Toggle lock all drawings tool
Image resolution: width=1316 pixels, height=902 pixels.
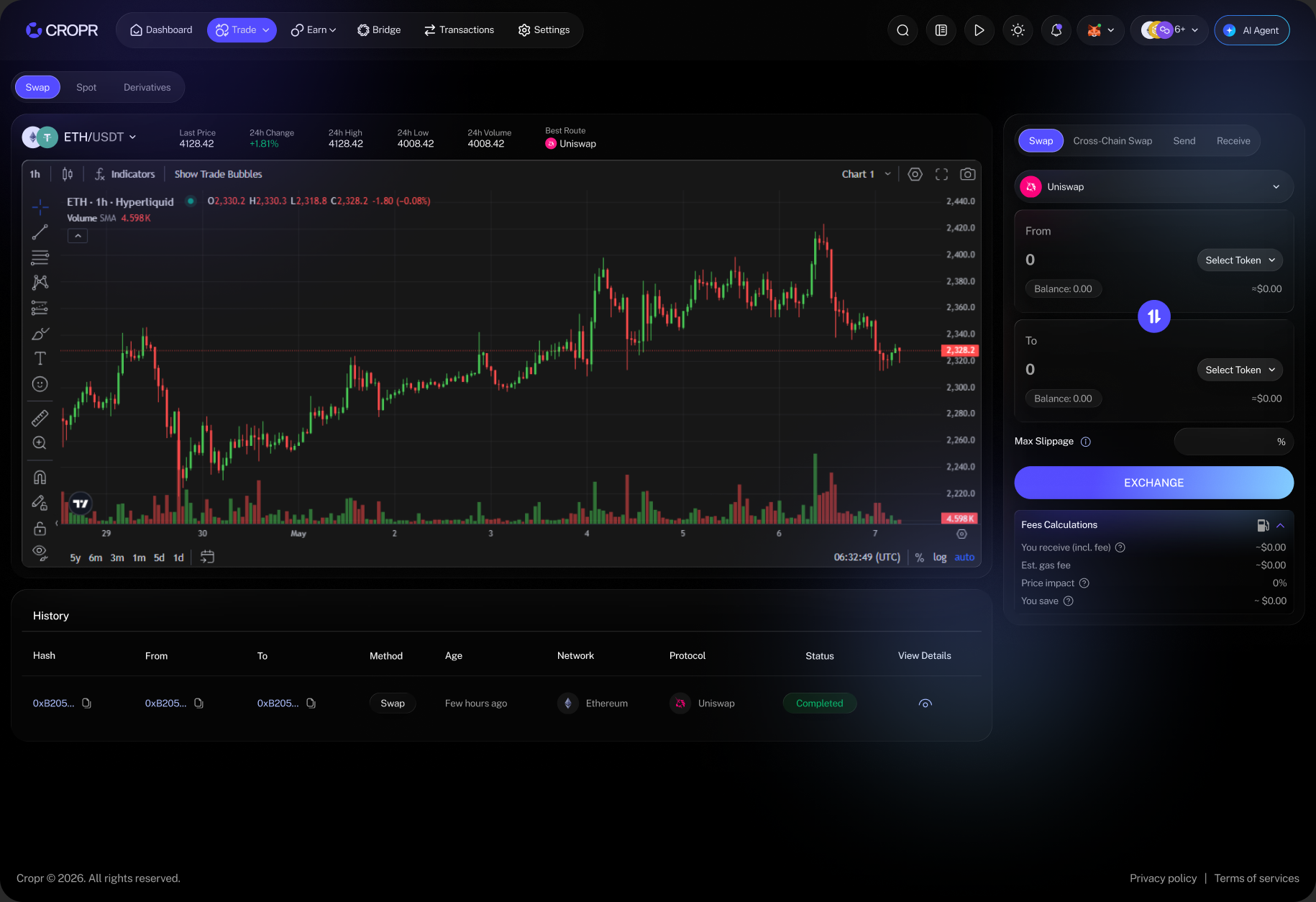[40, 529]
